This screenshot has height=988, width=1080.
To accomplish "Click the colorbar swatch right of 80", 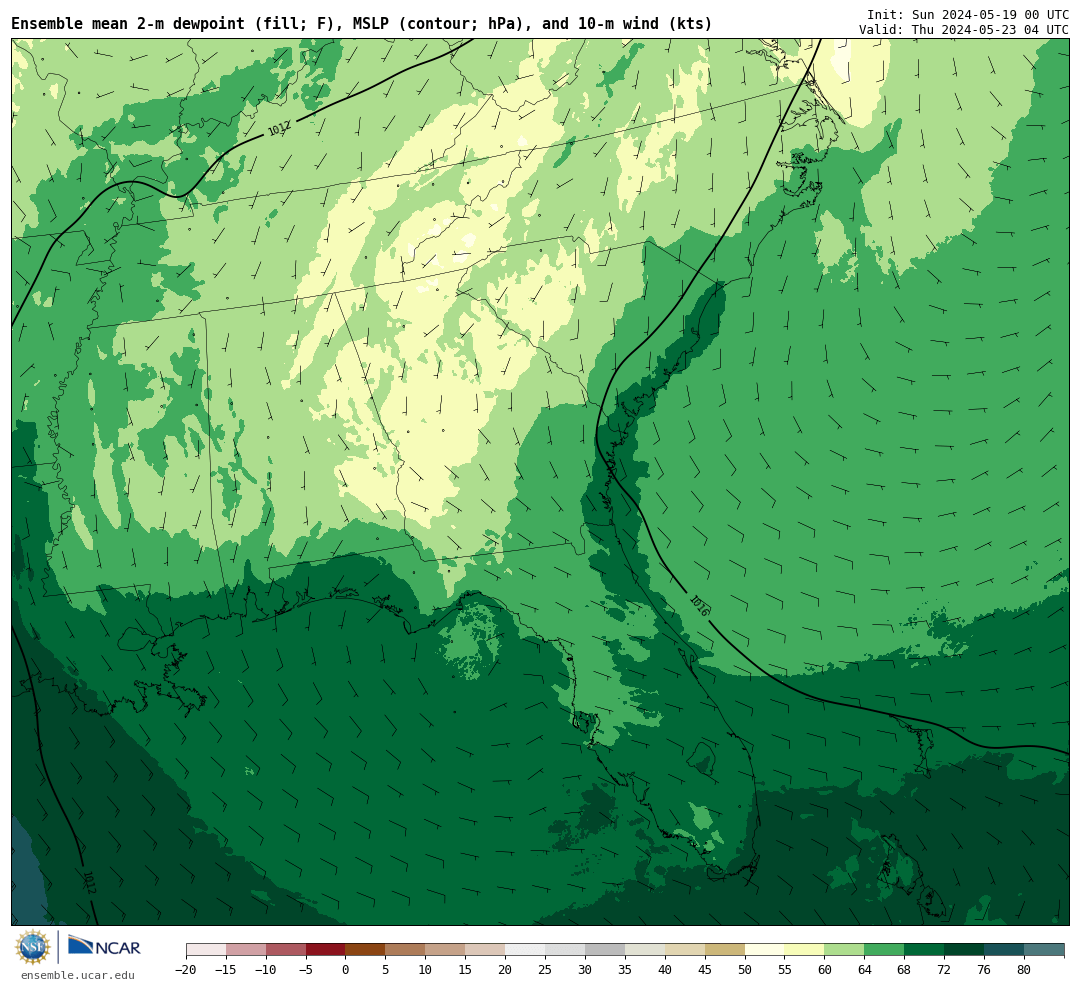I will point(1044,950).
